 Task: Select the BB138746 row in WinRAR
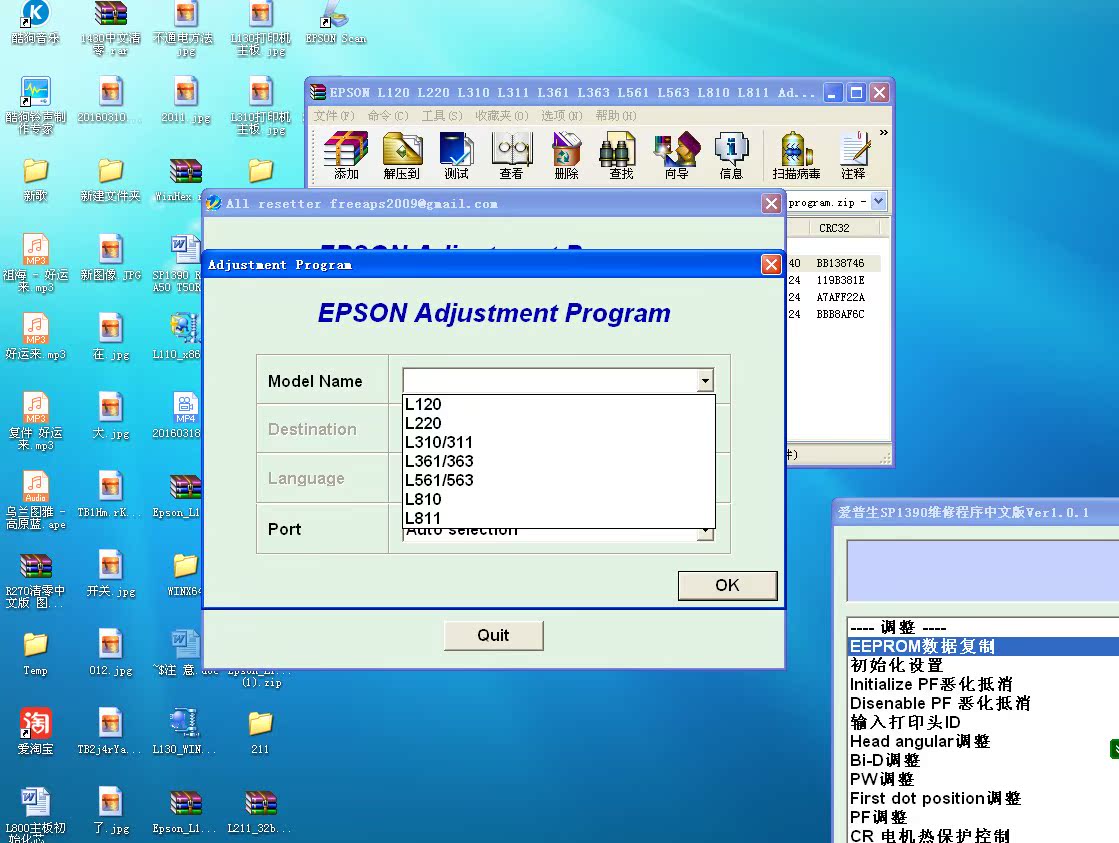pos(834,263)
